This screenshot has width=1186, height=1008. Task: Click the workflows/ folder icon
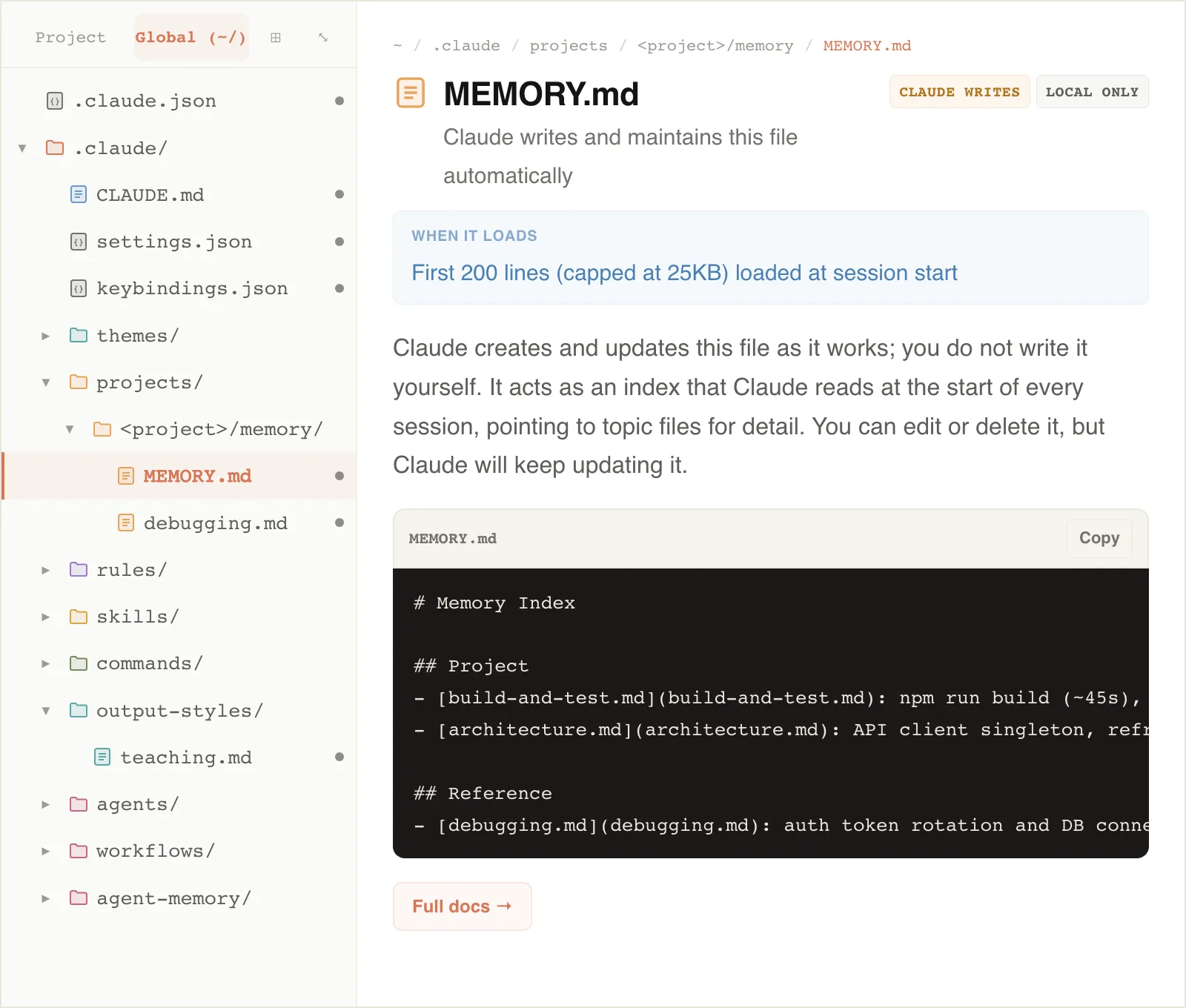[79, 851]
